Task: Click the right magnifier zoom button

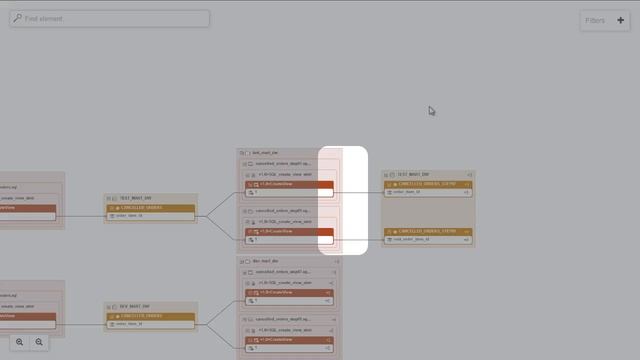Action: [39, 342]
